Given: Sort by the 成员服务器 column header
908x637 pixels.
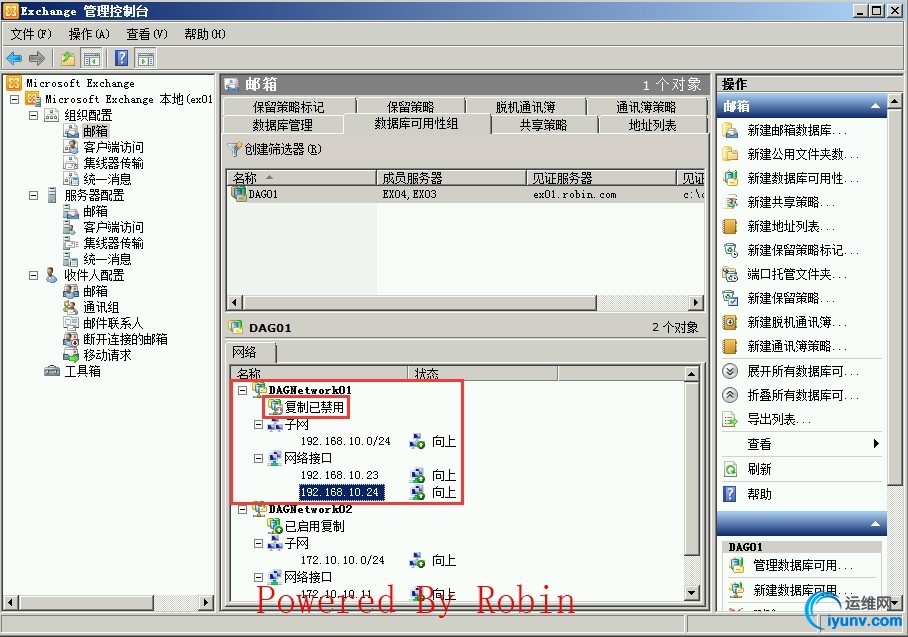Looking at the screenshot, I should 451,177.
